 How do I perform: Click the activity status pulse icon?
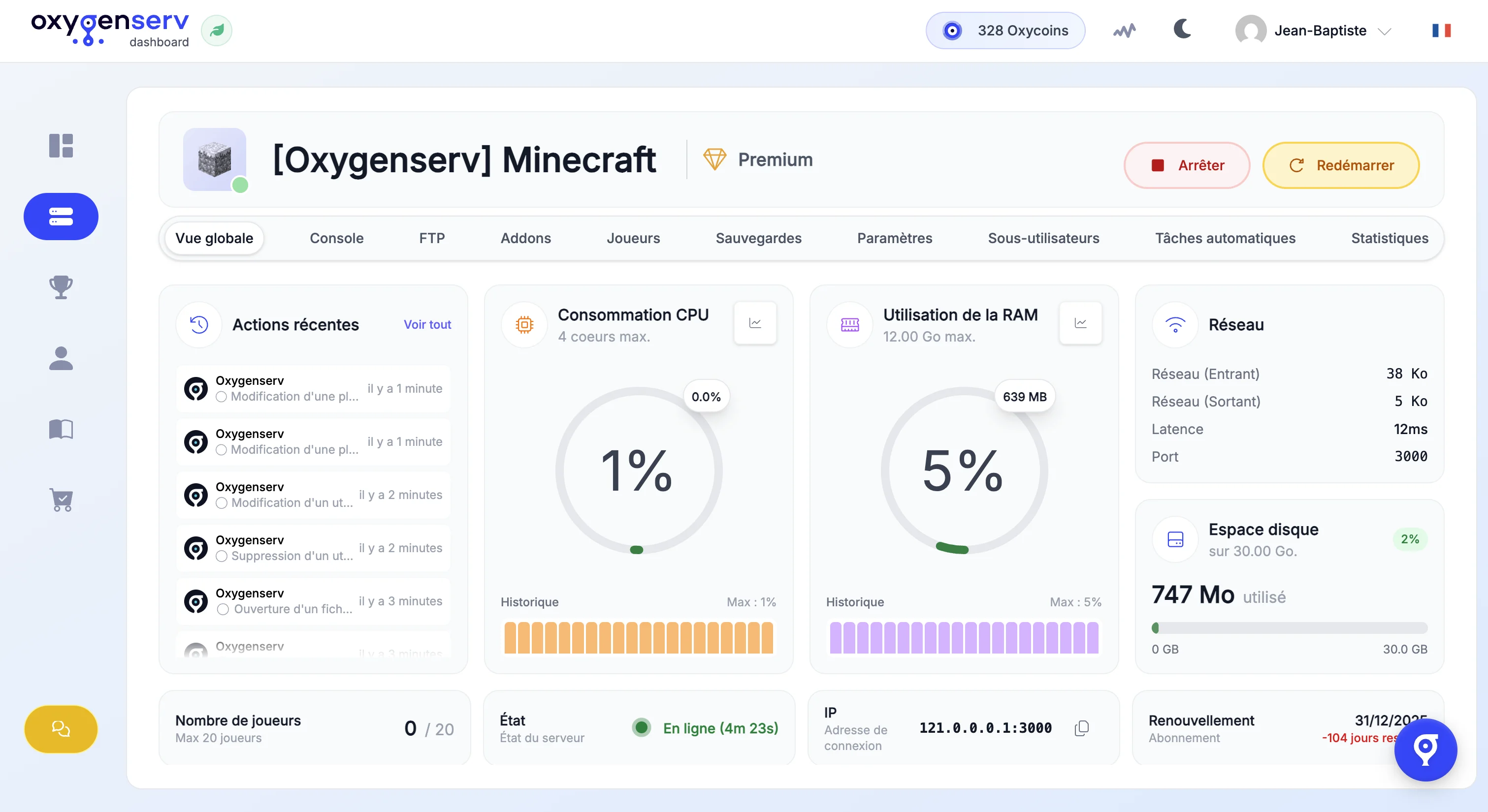(1124, 31)
